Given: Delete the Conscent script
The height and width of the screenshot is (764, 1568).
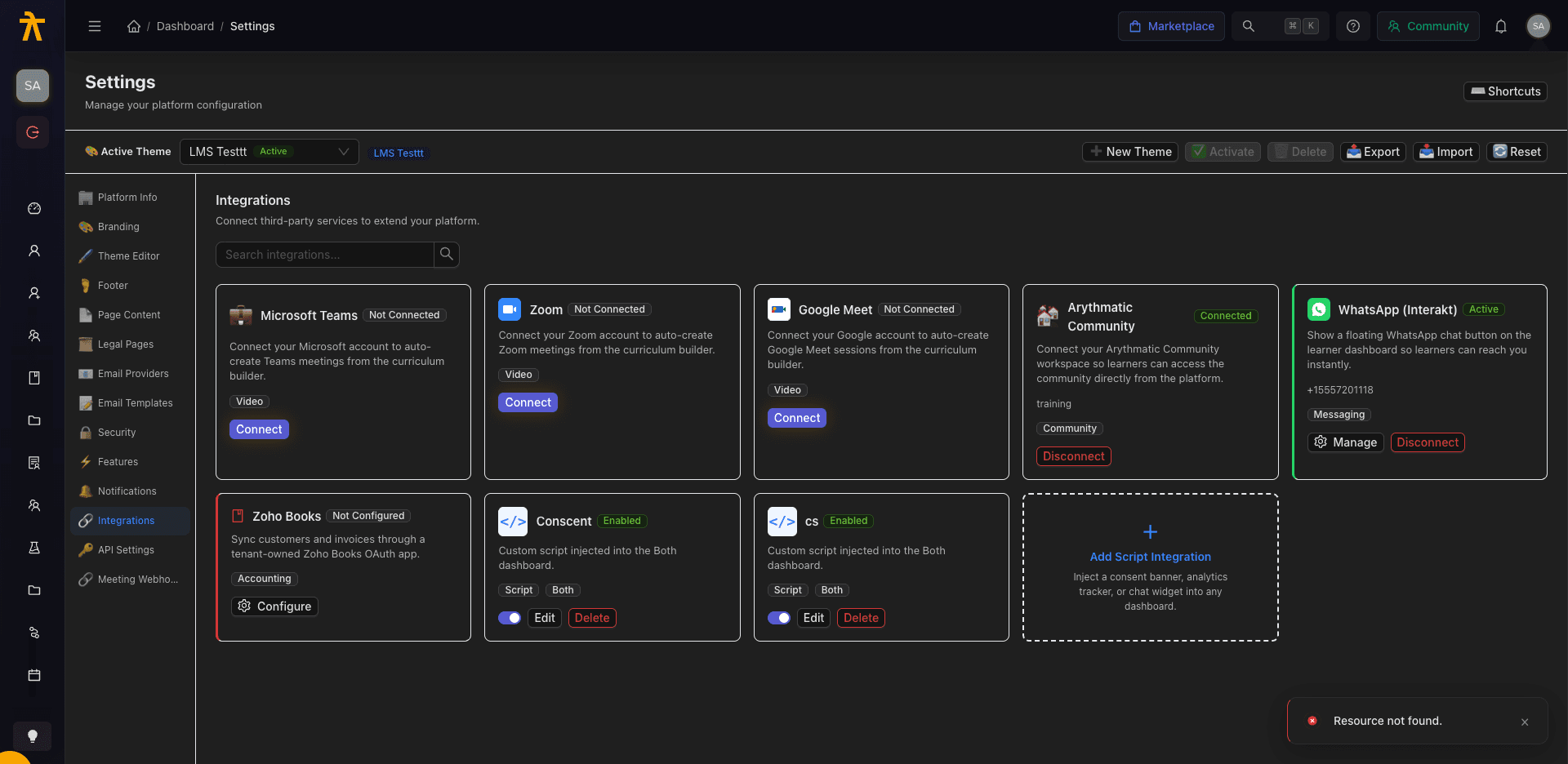Looking at the screenshot, I should 592,618.
